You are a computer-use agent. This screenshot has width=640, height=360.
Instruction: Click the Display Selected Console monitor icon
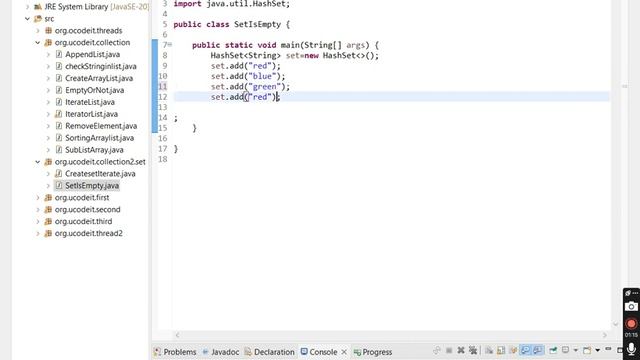pos(565,350)
